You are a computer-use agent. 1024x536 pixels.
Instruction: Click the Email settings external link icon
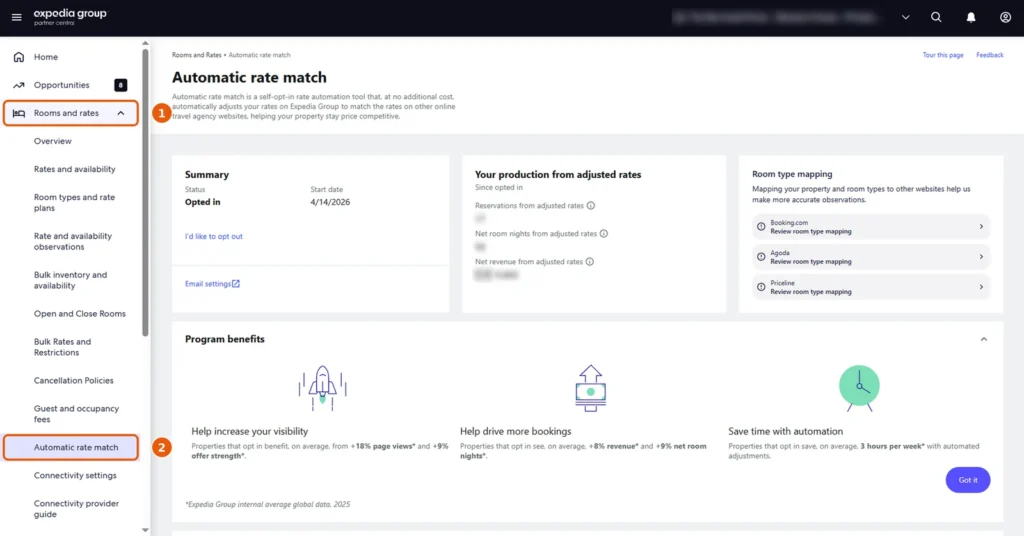point(236,283)
